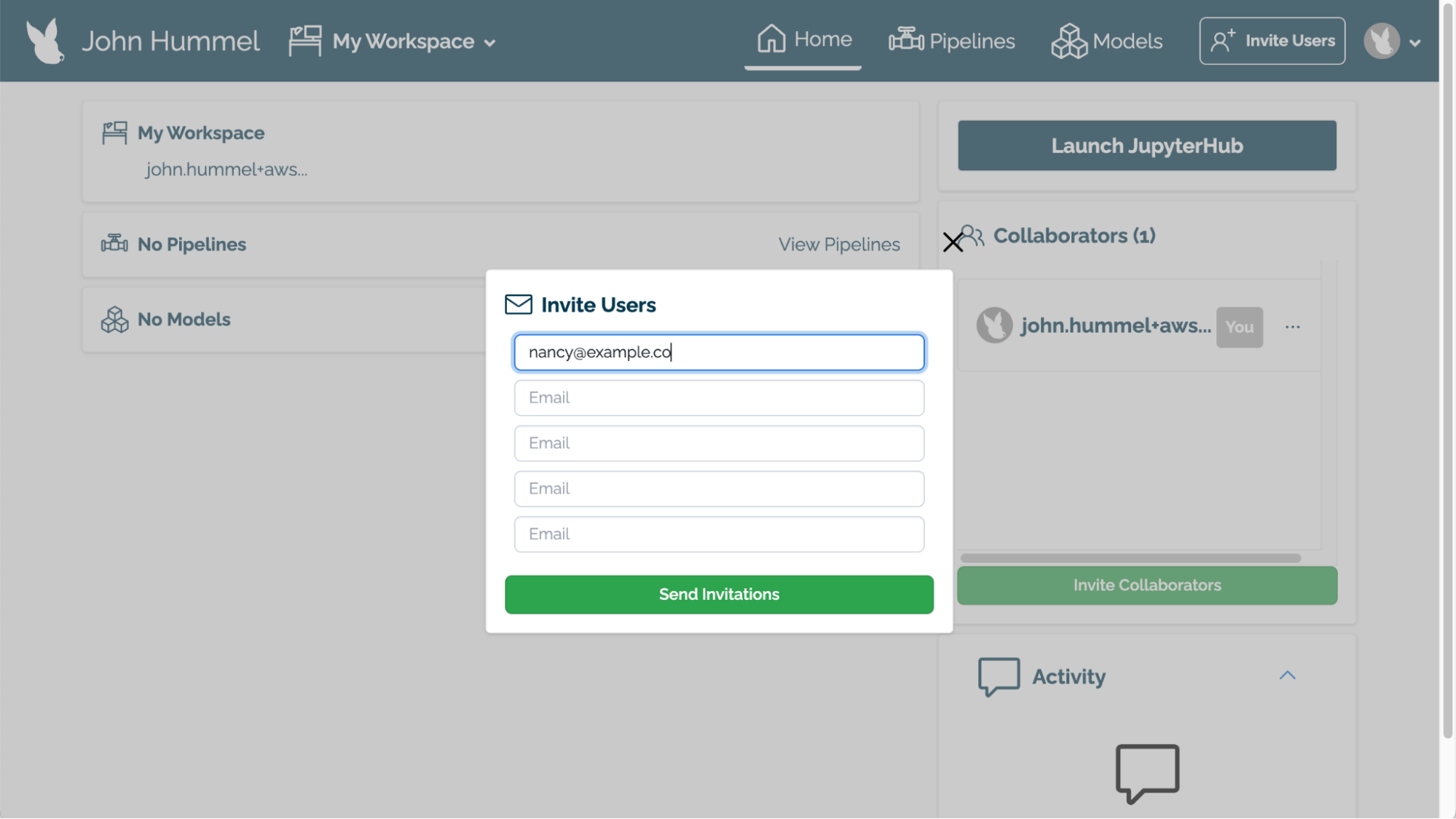Switch to the Pipelines tab
This screenshot has height=819, width=1456.
(971, 41)
